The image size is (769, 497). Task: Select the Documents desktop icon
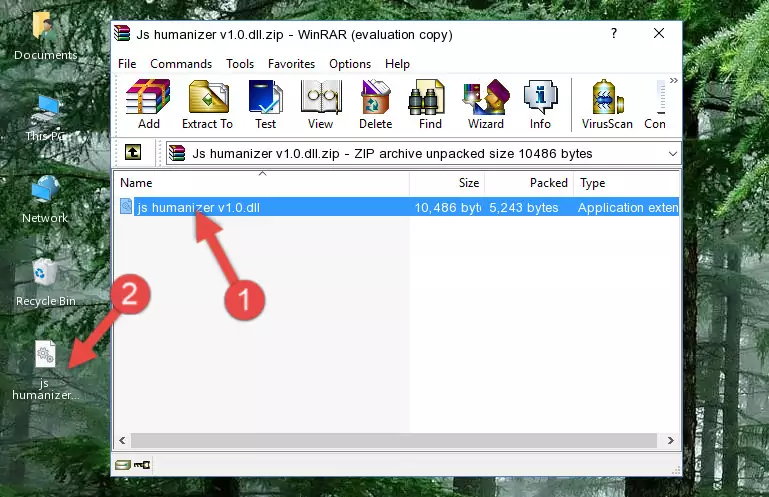tap(46, 38)
